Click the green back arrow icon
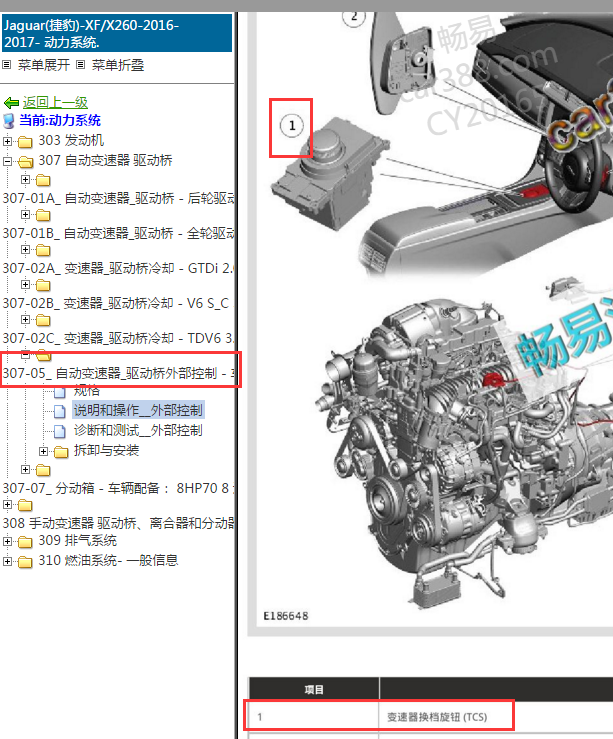This screenshot has width=613, height=739. 11,103
